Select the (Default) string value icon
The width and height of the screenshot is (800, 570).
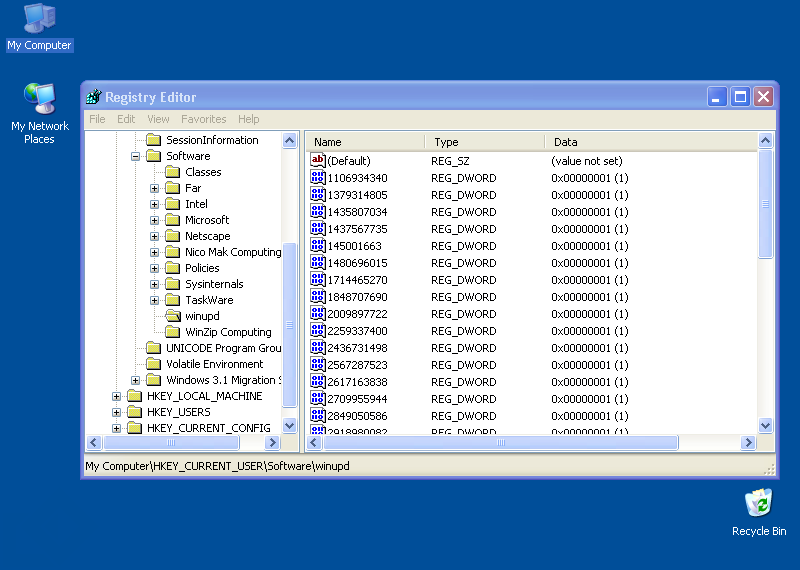tap(318, 161)
